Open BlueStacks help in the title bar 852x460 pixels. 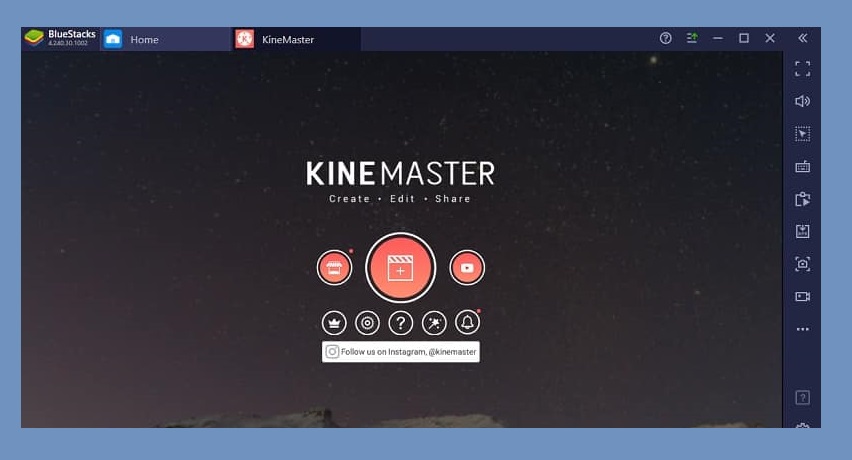[666, 38]
